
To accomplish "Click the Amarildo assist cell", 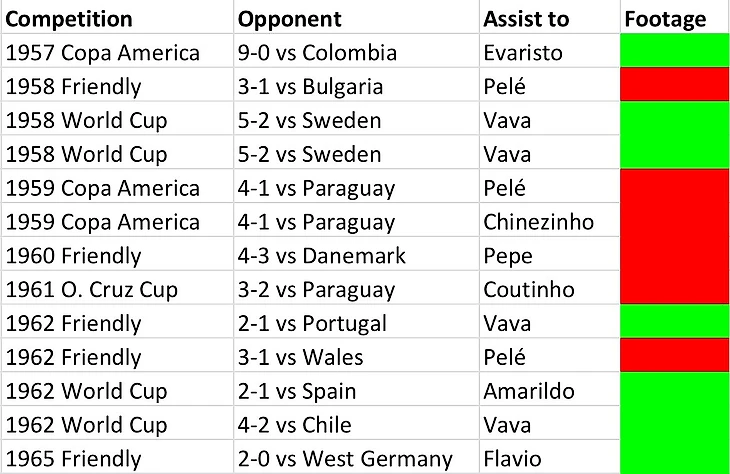I will tap(526, 392).
